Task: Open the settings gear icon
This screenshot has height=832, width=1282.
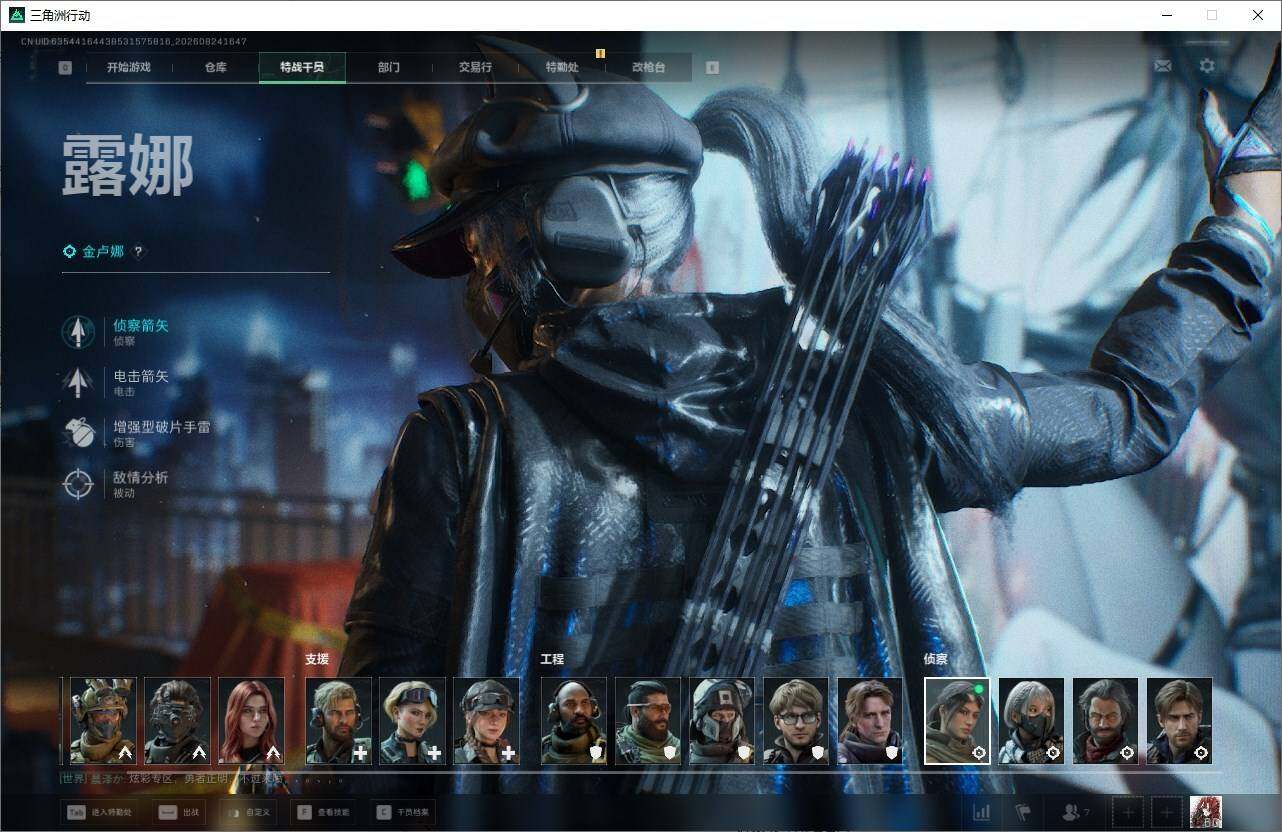Action: pyautogui.click(x=1207, y=66)
